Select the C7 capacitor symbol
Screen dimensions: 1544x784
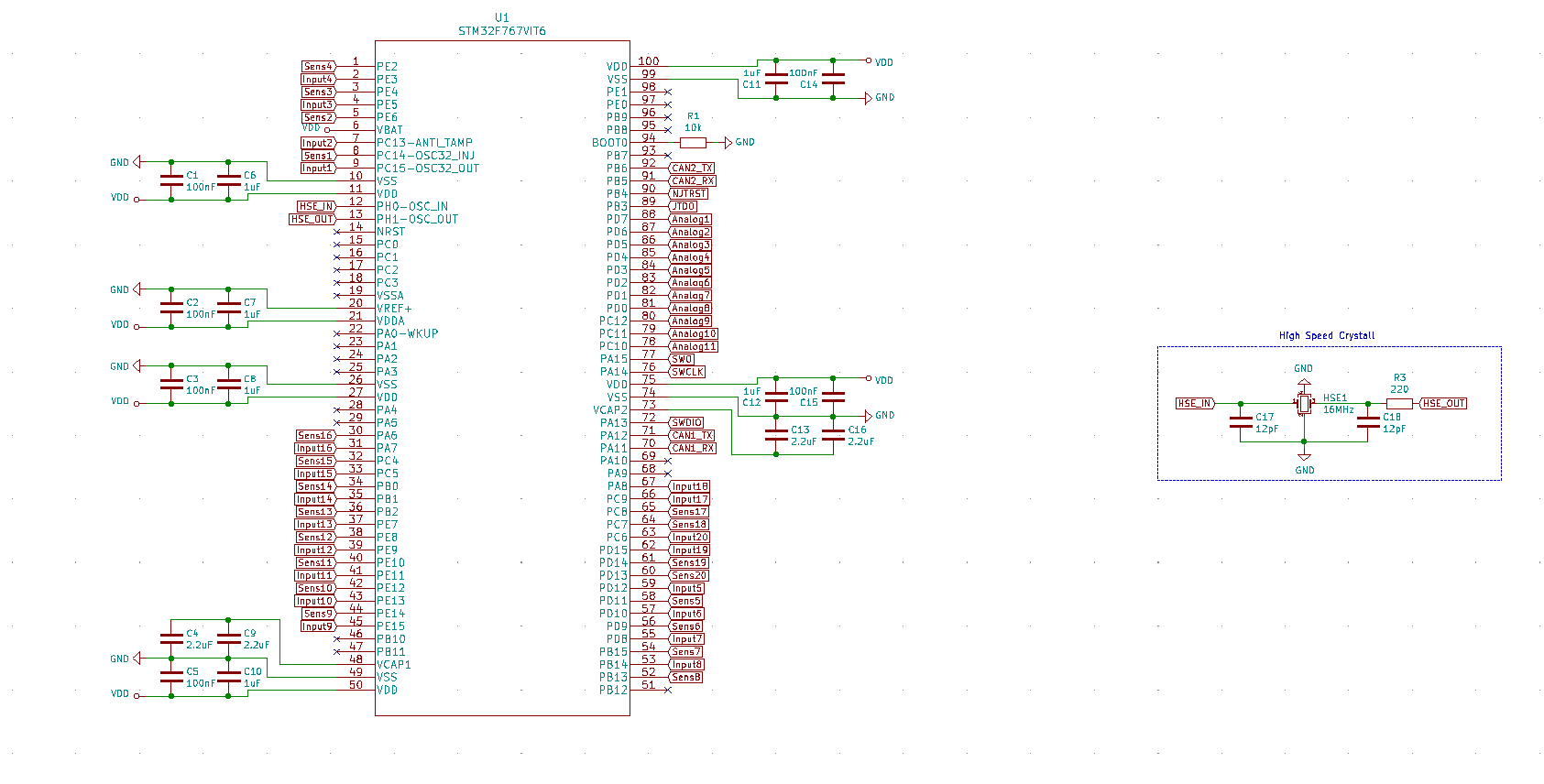click(x=228, y=308)
